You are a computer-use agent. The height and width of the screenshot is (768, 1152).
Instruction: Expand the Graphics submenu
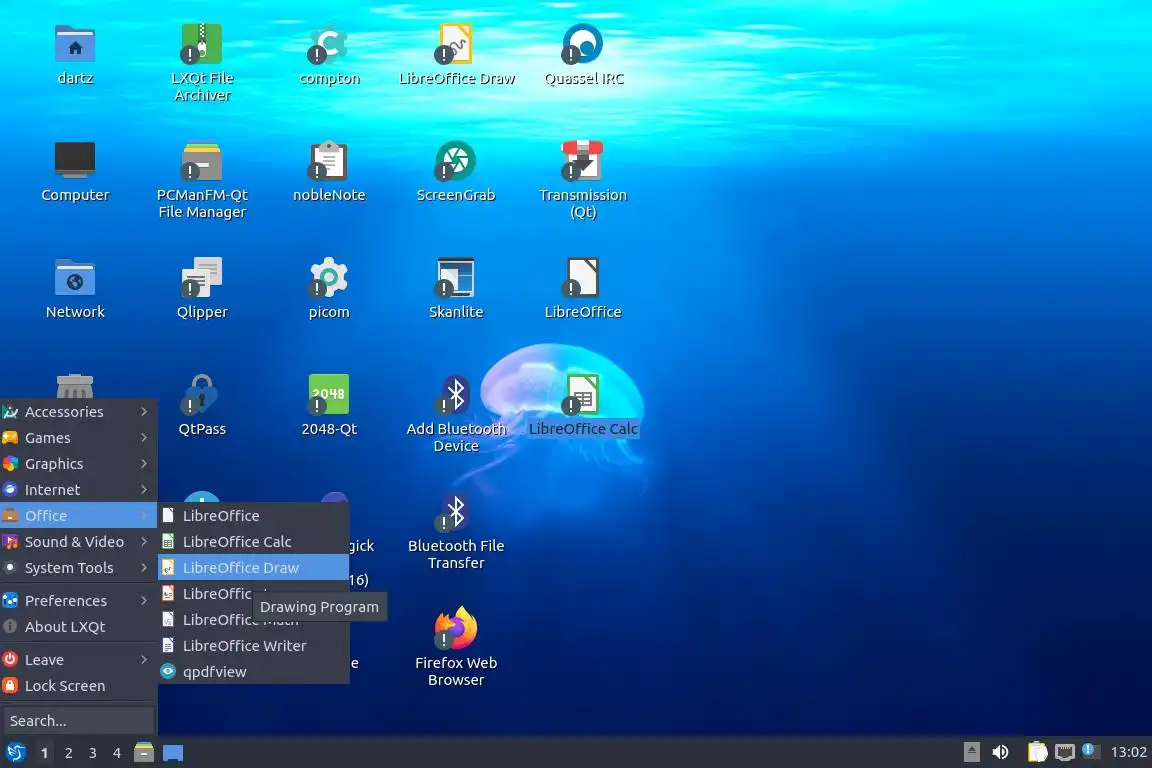pos(78,464)
